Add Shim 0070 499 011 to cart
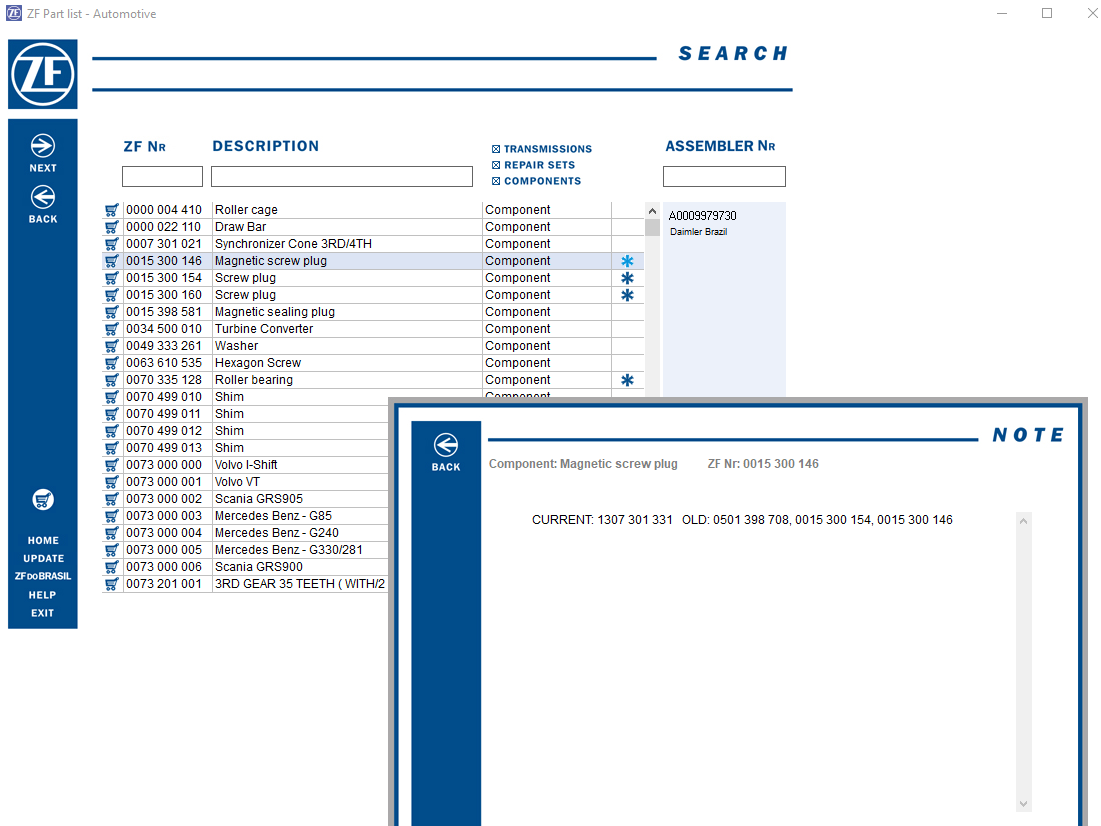Viewport: 1101px width, 826px height. tap(112, 414)
